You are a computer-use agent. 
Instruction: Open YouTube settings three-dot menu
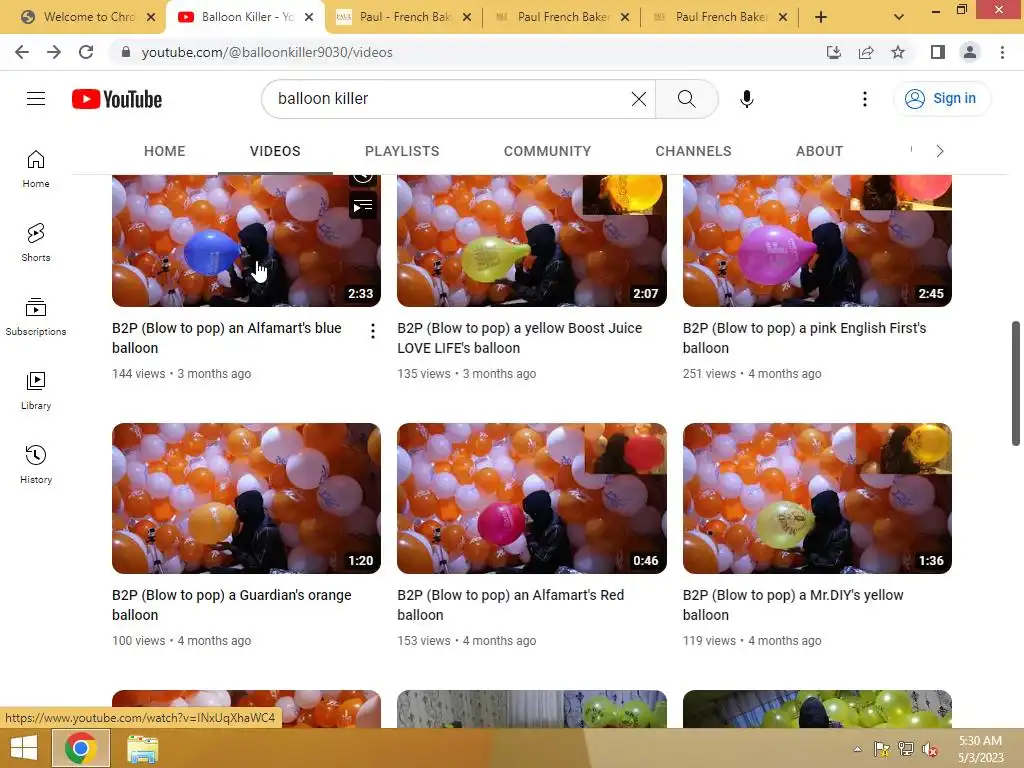[865, 99]
